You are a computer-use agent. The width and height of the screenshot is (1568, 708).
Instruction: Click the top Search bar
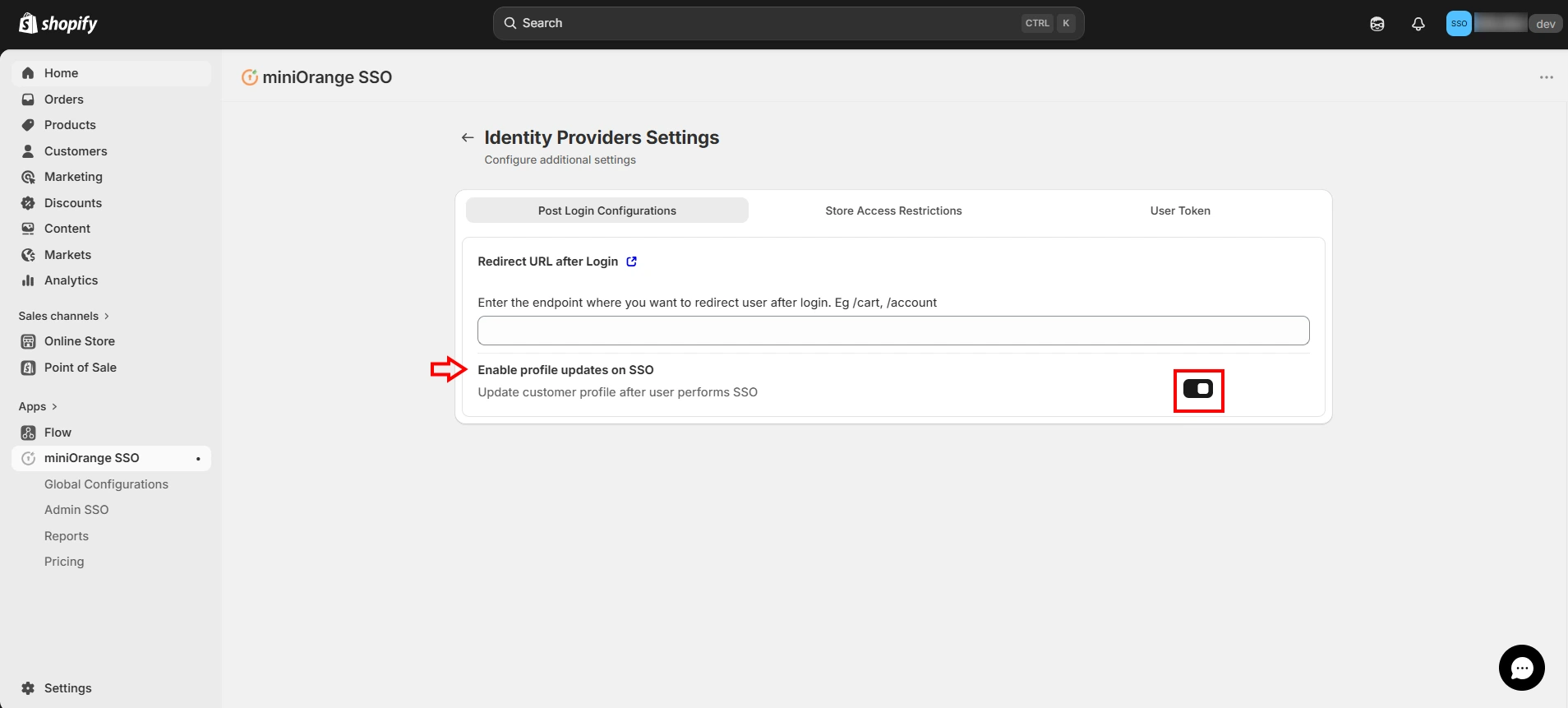788,23
